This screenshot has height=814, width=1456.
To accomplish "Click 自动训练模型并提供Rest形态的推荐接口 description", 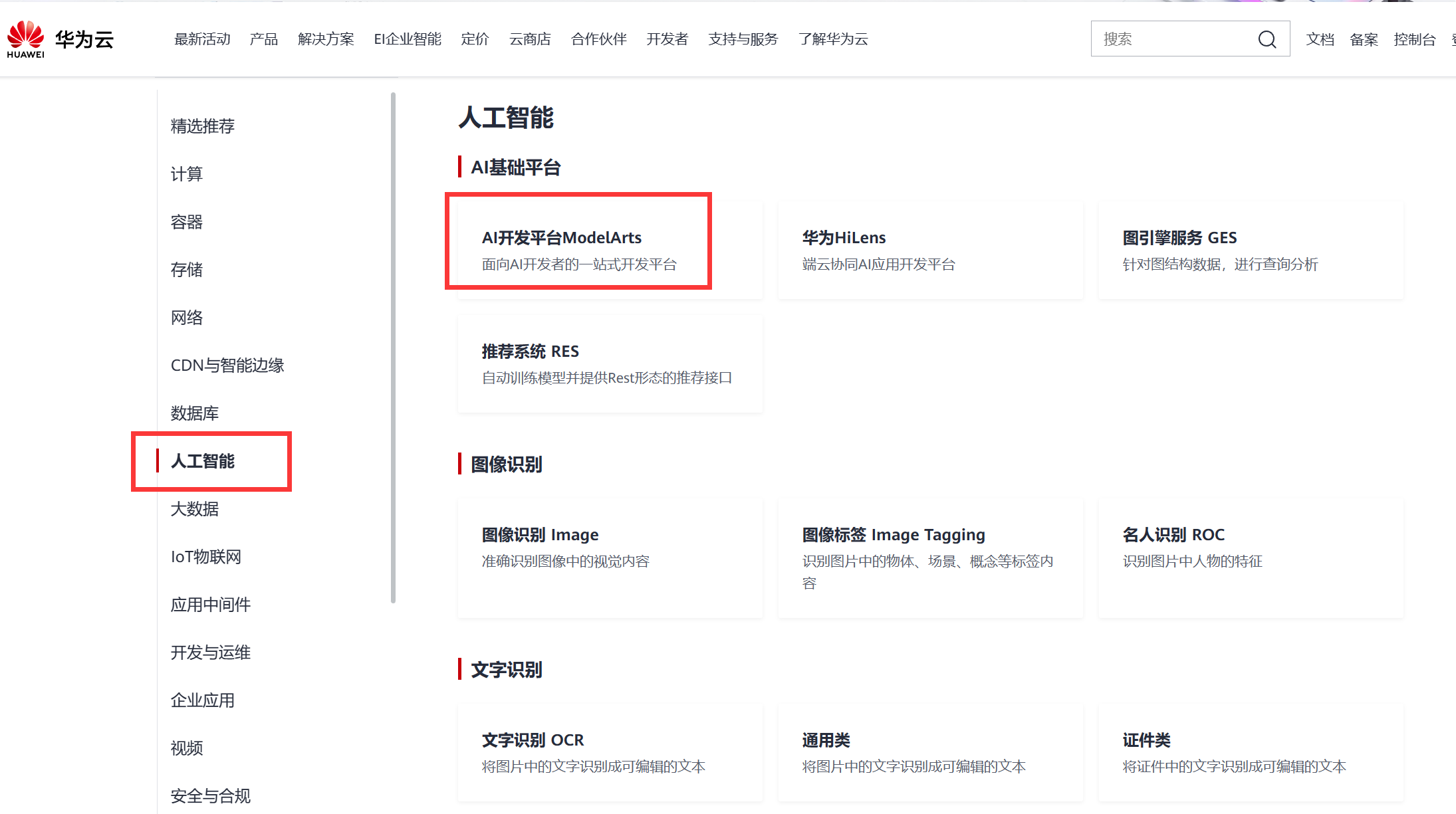I will click(606, 378).
